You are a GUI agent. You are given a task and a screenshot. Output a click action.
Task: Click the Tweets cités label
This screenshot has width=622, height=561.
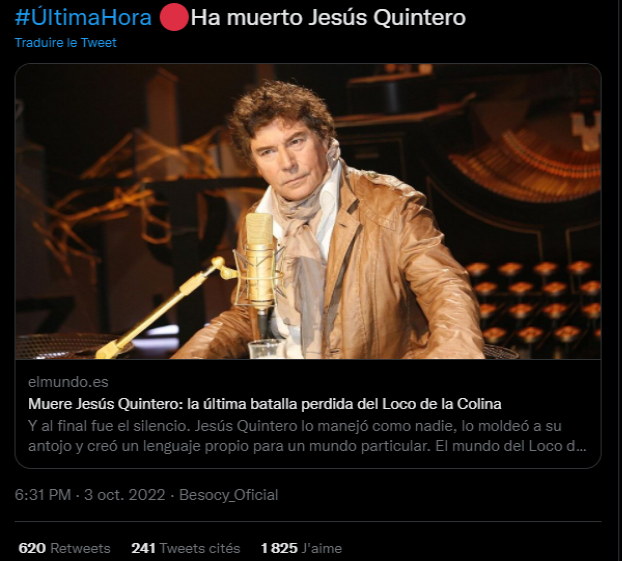pos(200,548)
